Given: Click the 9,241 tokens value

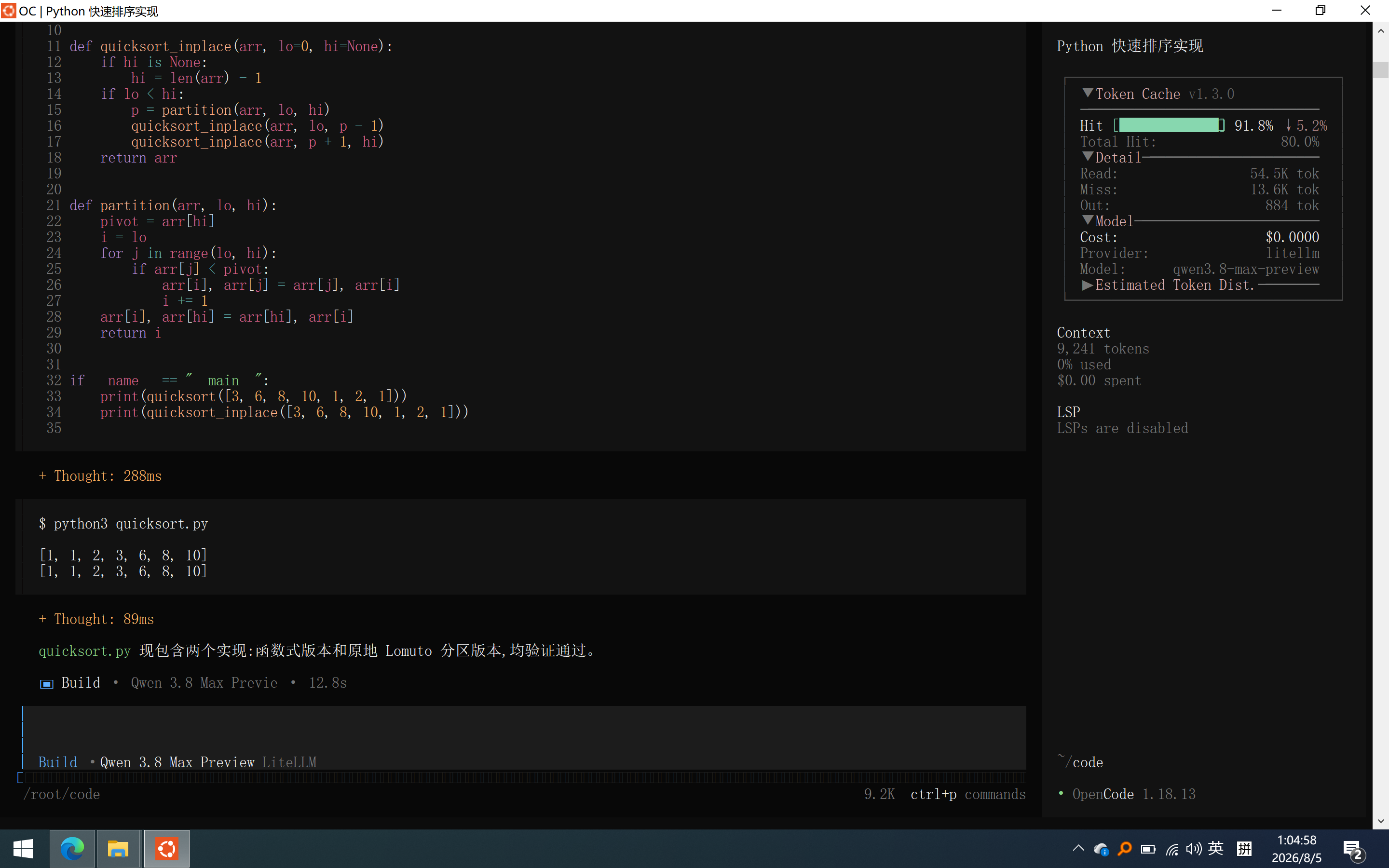Looking at the screenshot, I should (1103, 349).
